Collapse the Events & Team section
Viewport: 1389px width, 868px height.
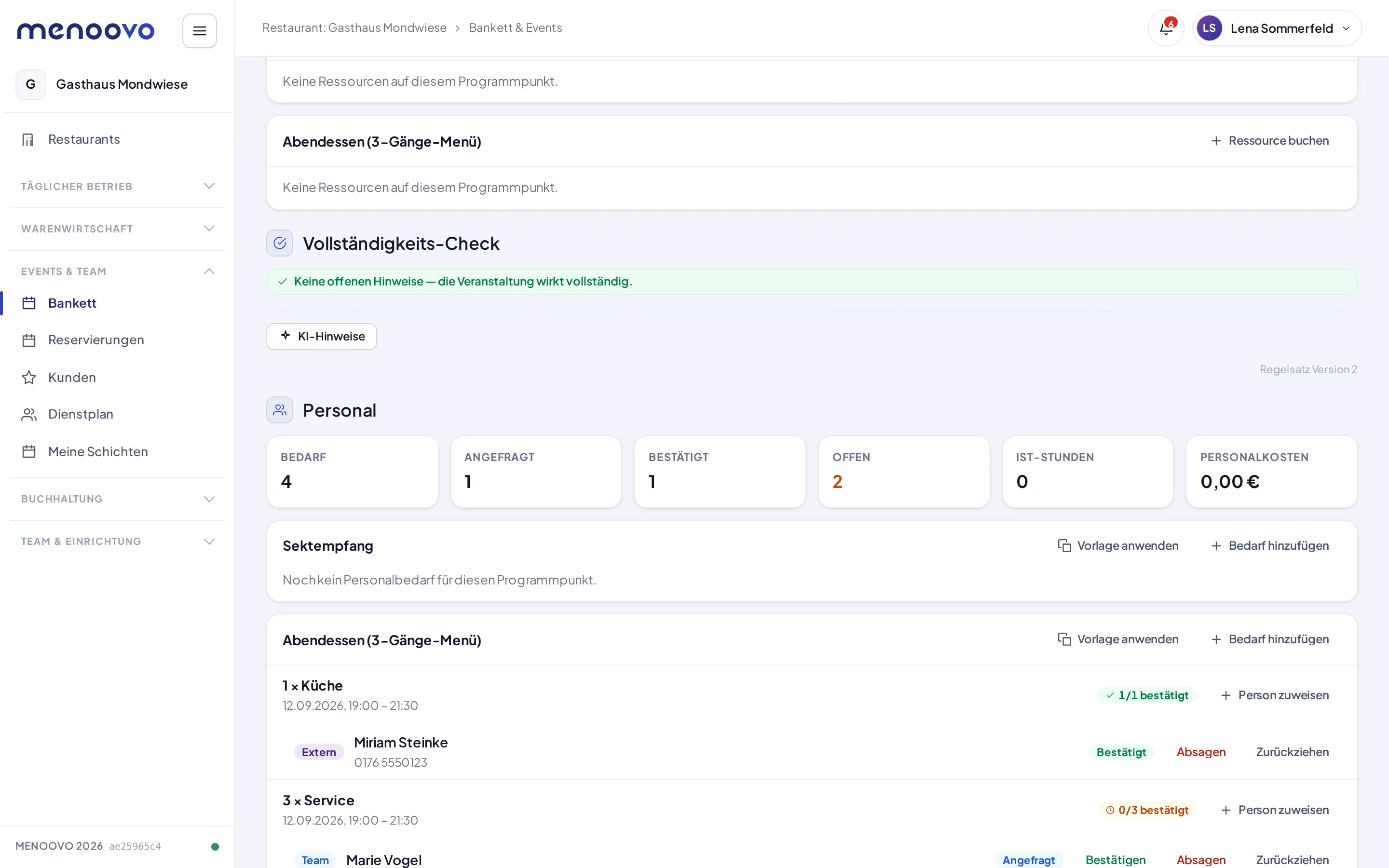coord(117,271)
